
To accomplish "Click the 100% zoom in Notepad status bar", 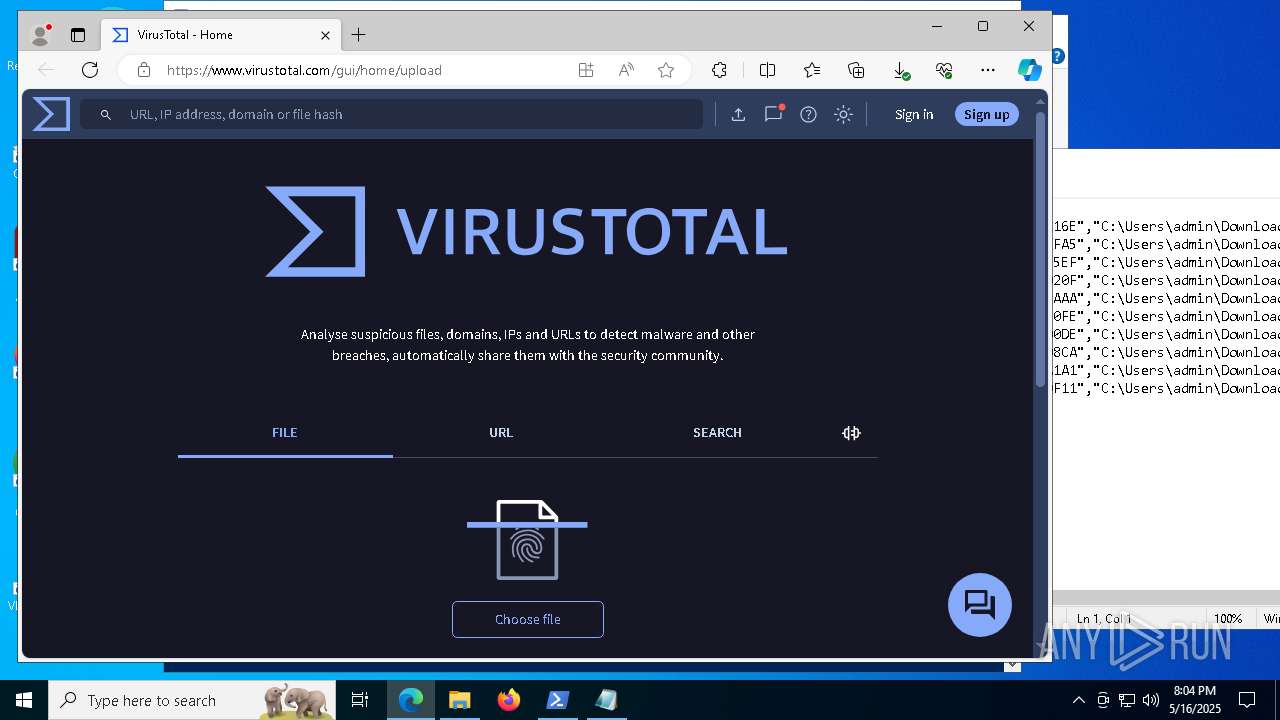I will [1228, 619].
